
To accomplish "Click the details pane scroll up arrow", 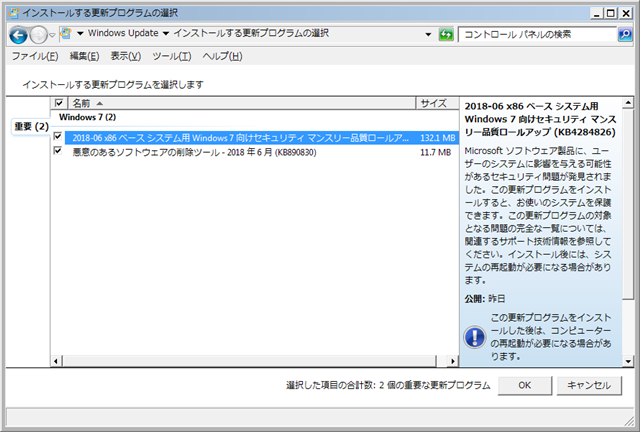I will tap(628, 103).
